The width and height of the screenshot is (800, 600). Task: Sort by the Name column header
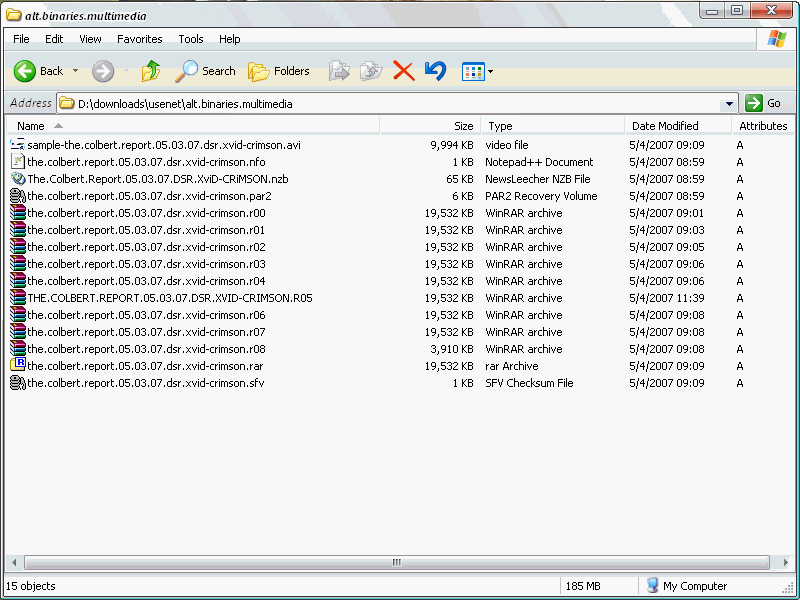193,126
